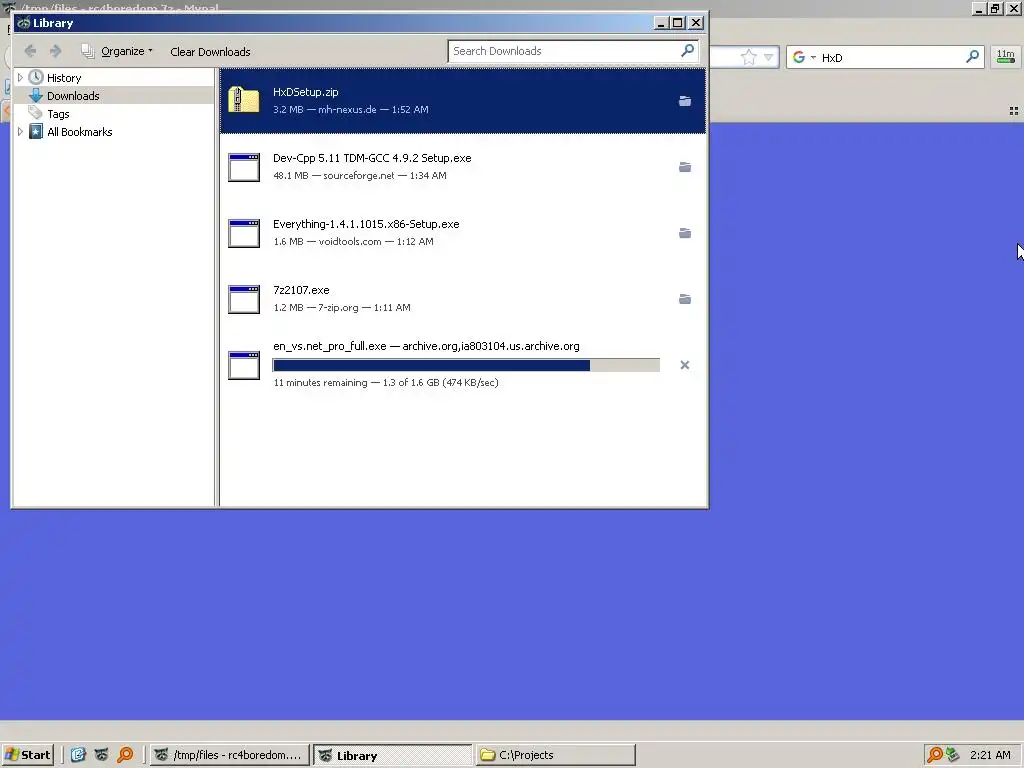The height and width of the screenshot is (768, 1024).
Task: Select History in the sidebar
Action: 64,78
